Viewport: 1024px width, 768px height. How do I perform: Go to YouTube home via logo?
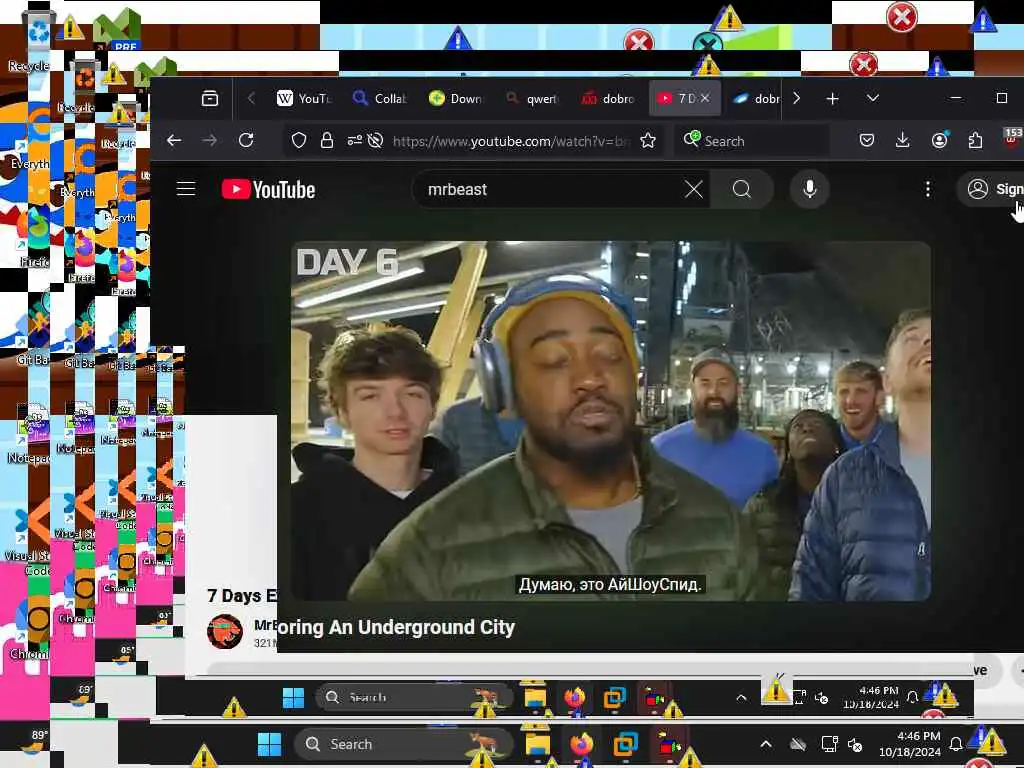click(x=268, y=189)
